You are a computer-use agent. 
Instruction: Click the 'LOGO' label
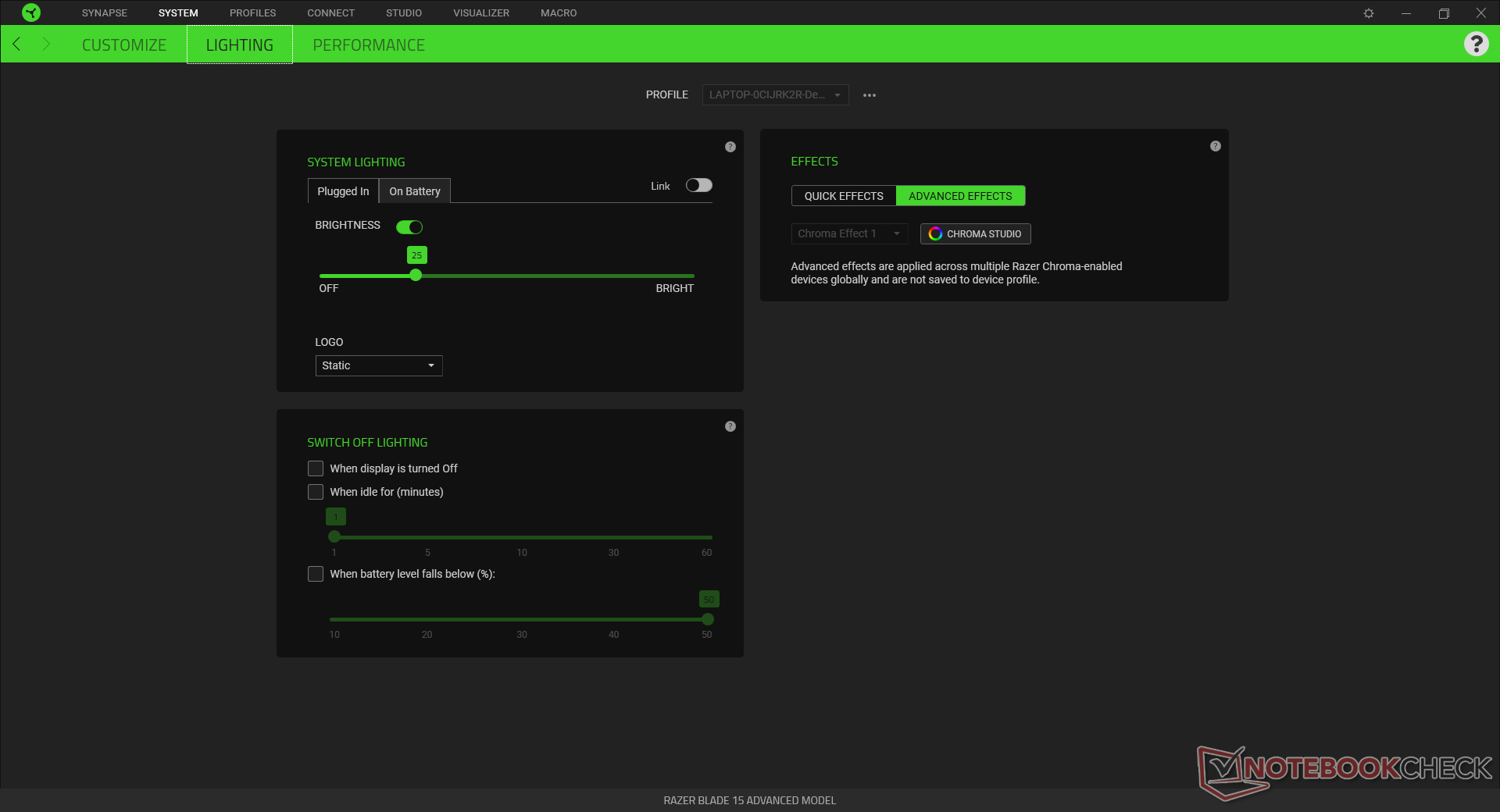(x=329, y=342)
